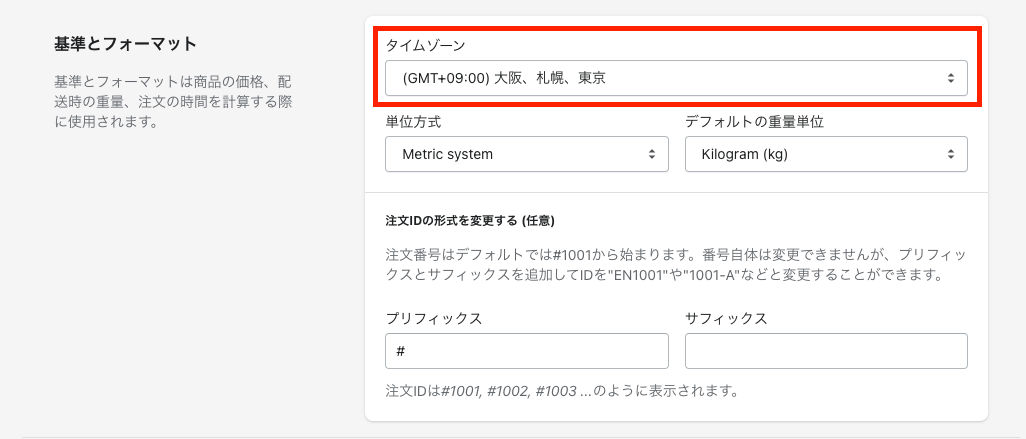The width and height of the screenshot is (1026, 439).
Task: Focus the empty サフィックス input field
Action: [x=826, y=351]
